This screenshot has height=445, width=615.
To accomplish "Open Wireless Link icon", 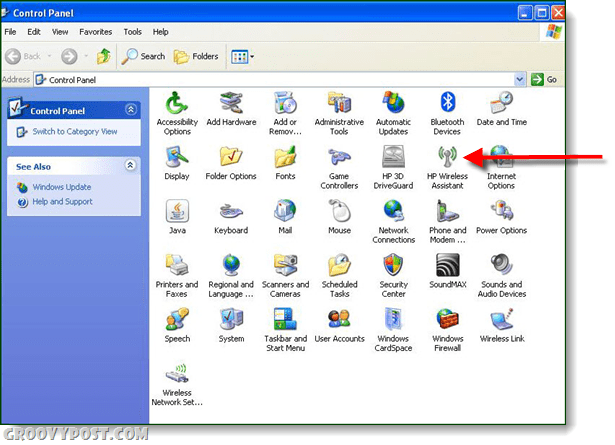I will [x=502, y=319].
